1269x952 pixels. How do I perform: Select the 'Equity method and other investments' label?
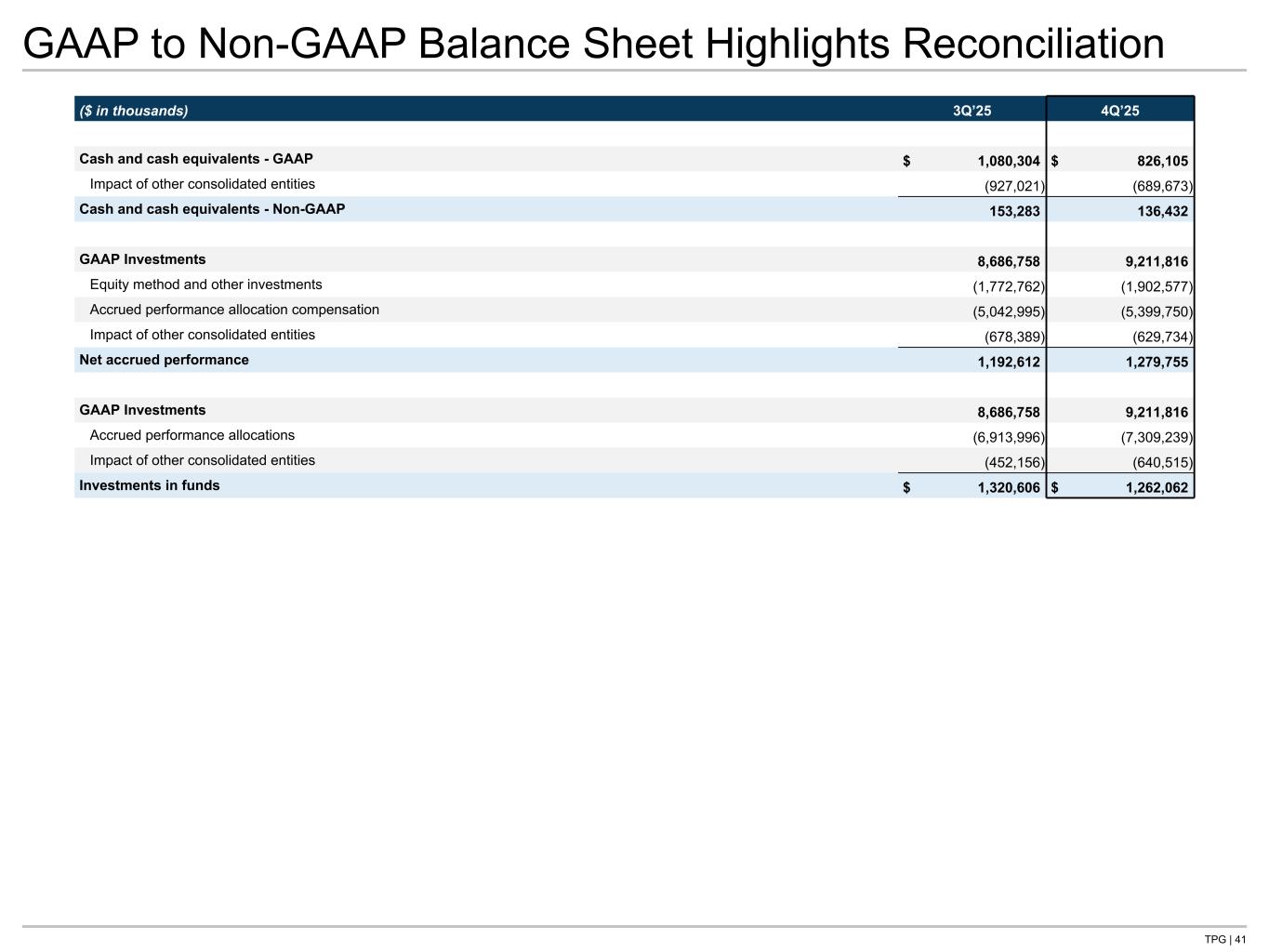point(205,284)
